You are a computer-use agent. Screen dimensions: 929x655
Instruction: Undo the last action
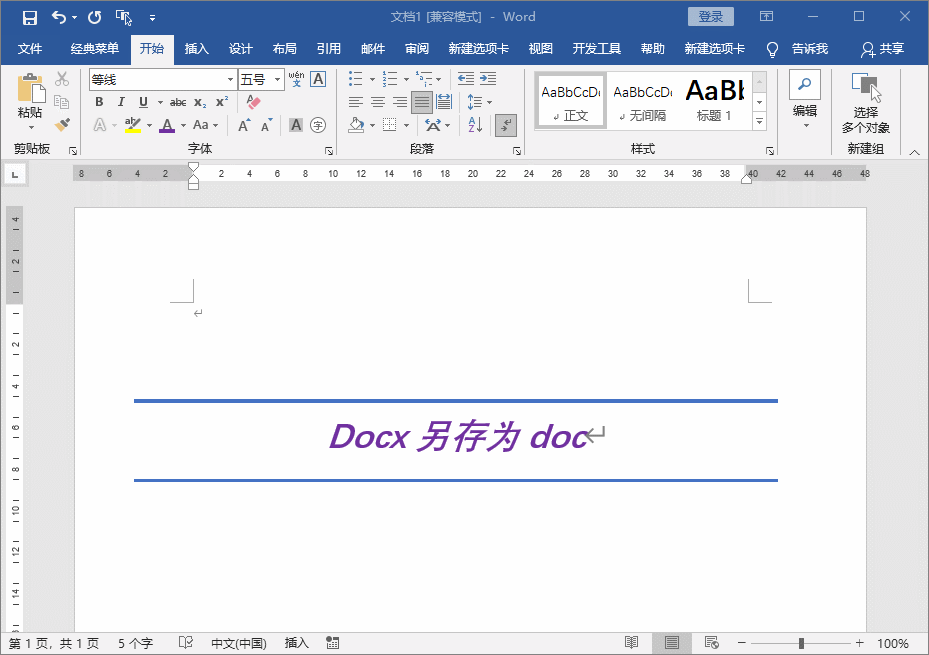tap(59, 17)
